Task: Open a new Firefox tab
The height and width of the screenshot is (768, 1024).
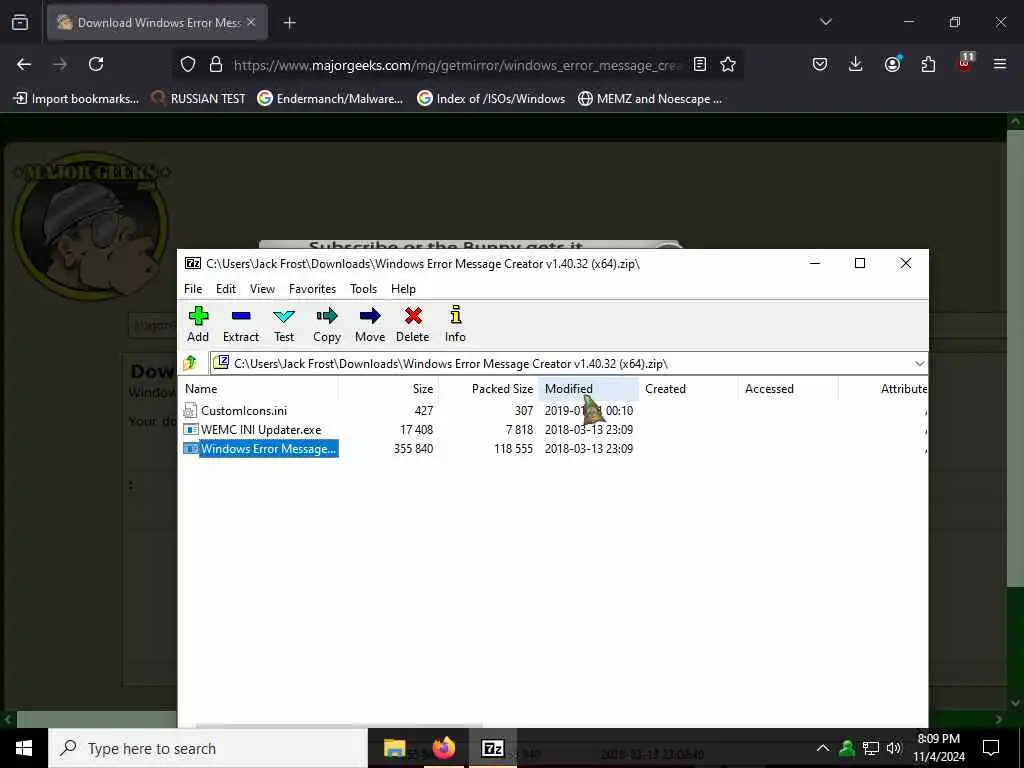Action: [x=290, y=23]
